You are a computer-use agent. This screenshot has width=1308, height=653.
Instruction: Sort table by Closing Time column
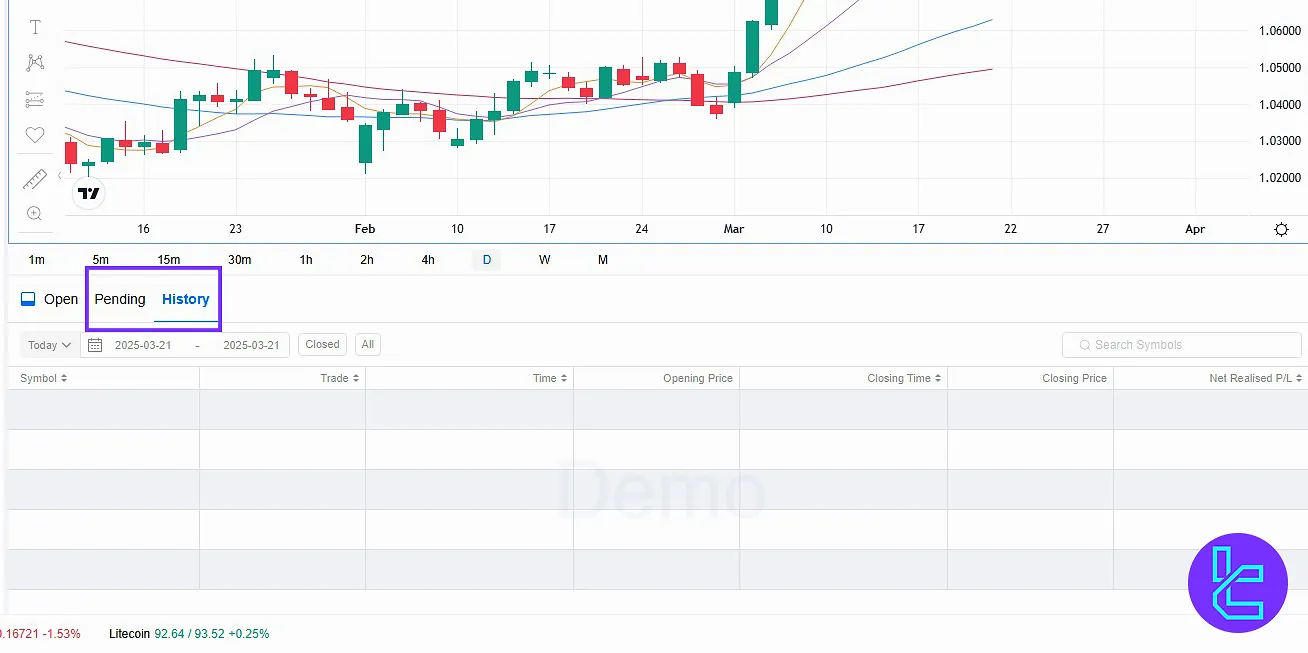pyautogui.click(x=904, y=378)
